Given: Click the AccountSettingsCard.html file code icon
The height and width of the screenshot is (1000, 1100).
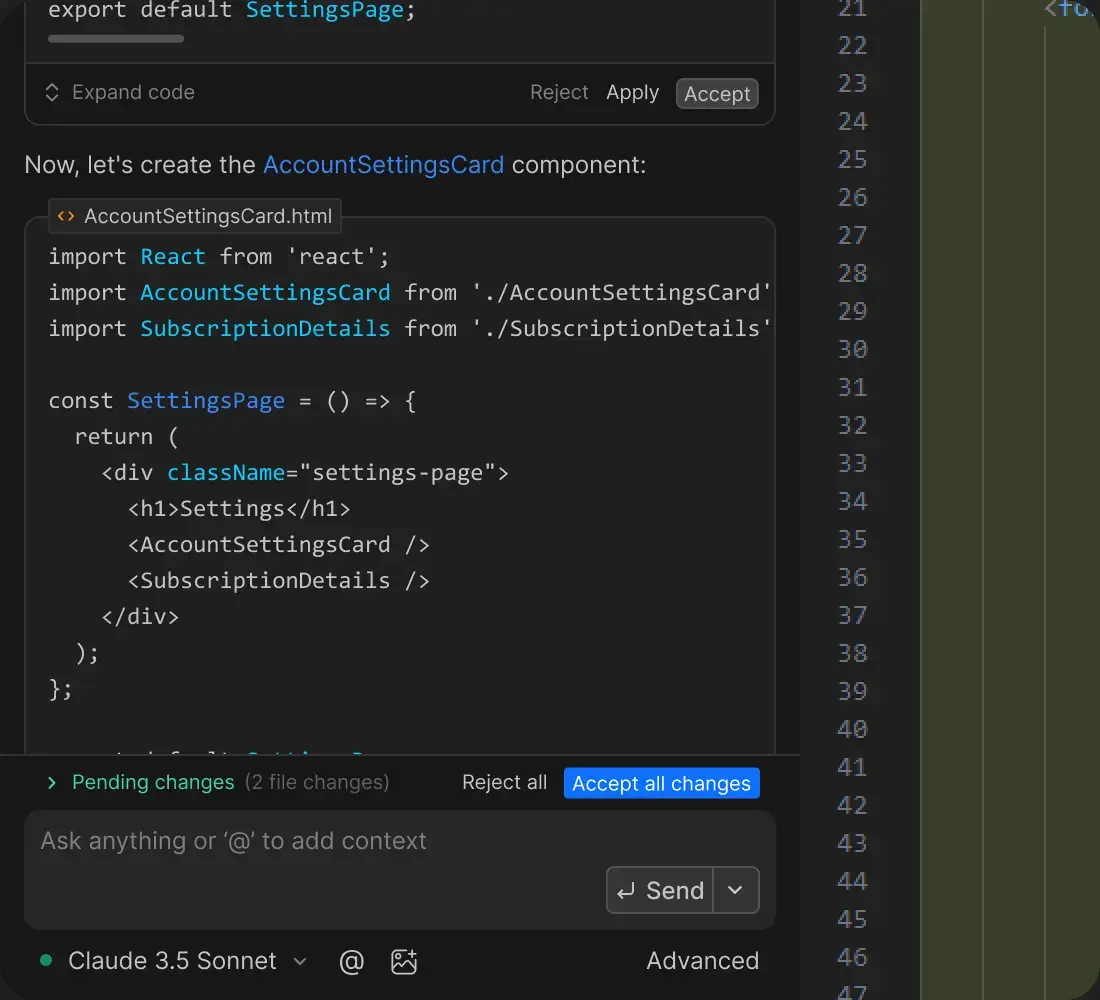Looking at the screenshot, I should [x=66, y=216].
